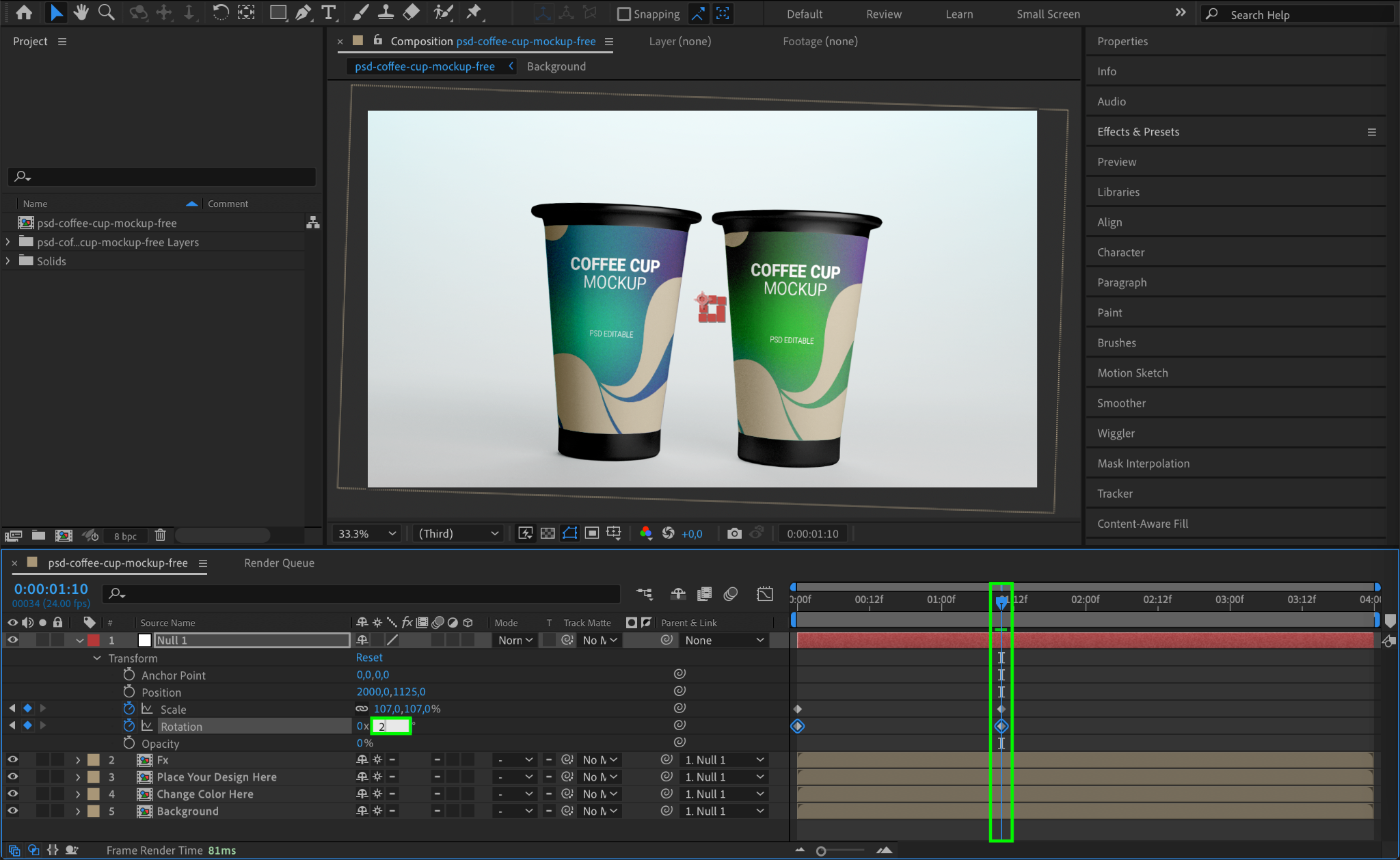Select the Pen tool
Screen dimensions: 1400x860
[x=303, y=12]
